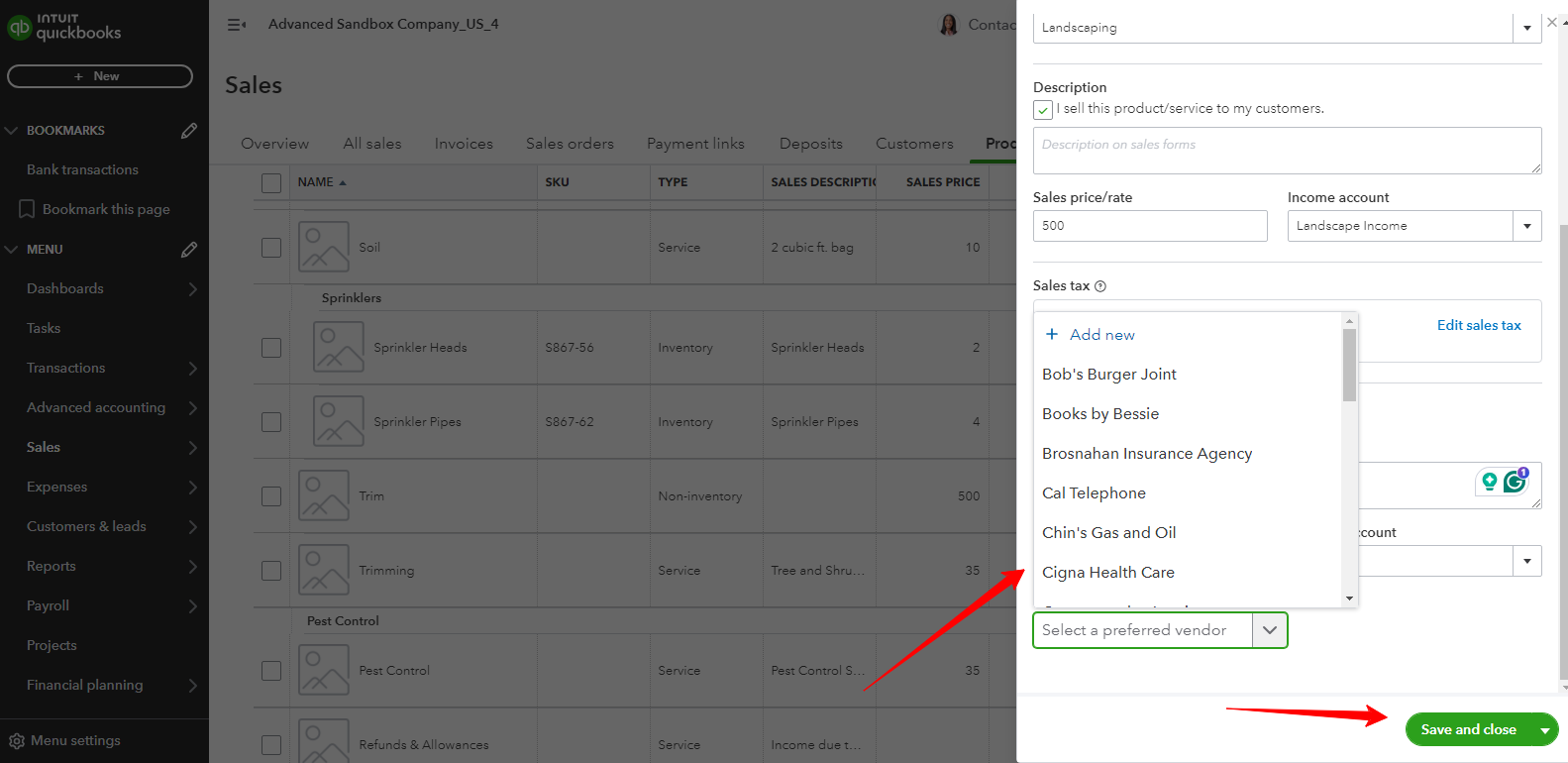Click the green lightbulb suggestion icon
Image resolution: width=1568 pixels, height=763 pixels.
(x=1489, y=482)
